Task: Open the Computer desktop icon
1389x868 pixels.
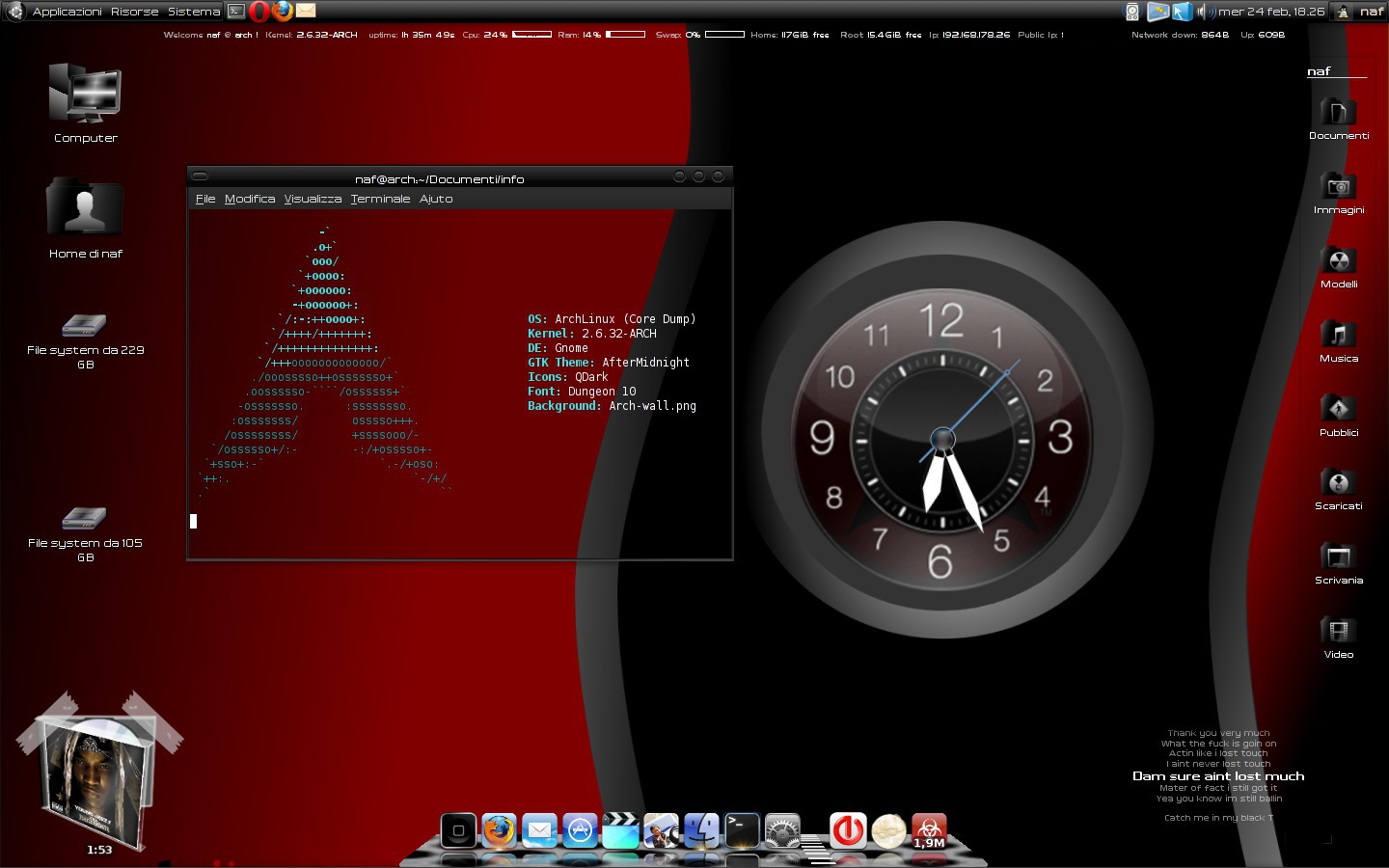Action: (85, 95)
